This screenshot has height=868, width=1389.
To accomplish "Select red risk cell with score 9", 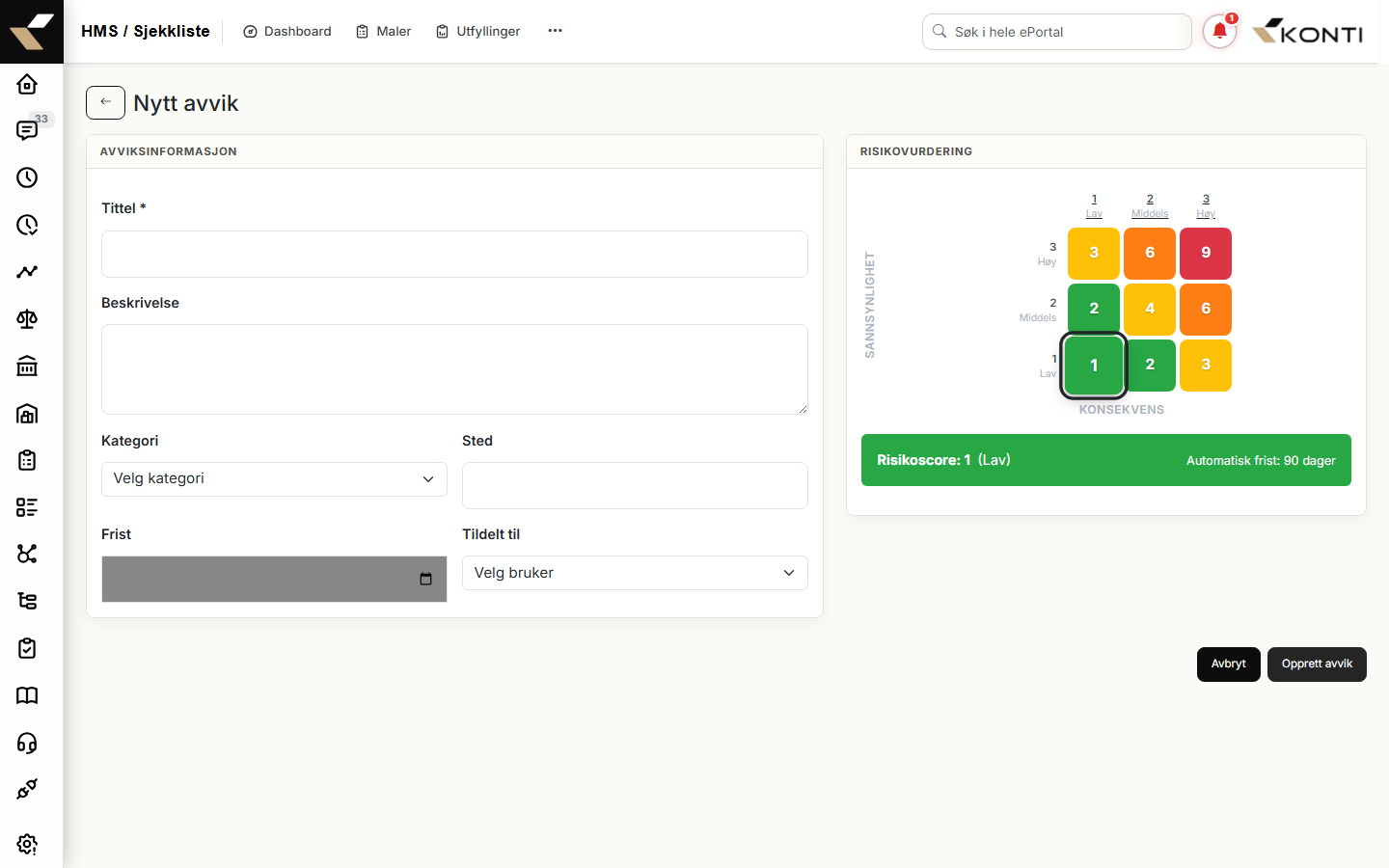I will point(1206,254).
